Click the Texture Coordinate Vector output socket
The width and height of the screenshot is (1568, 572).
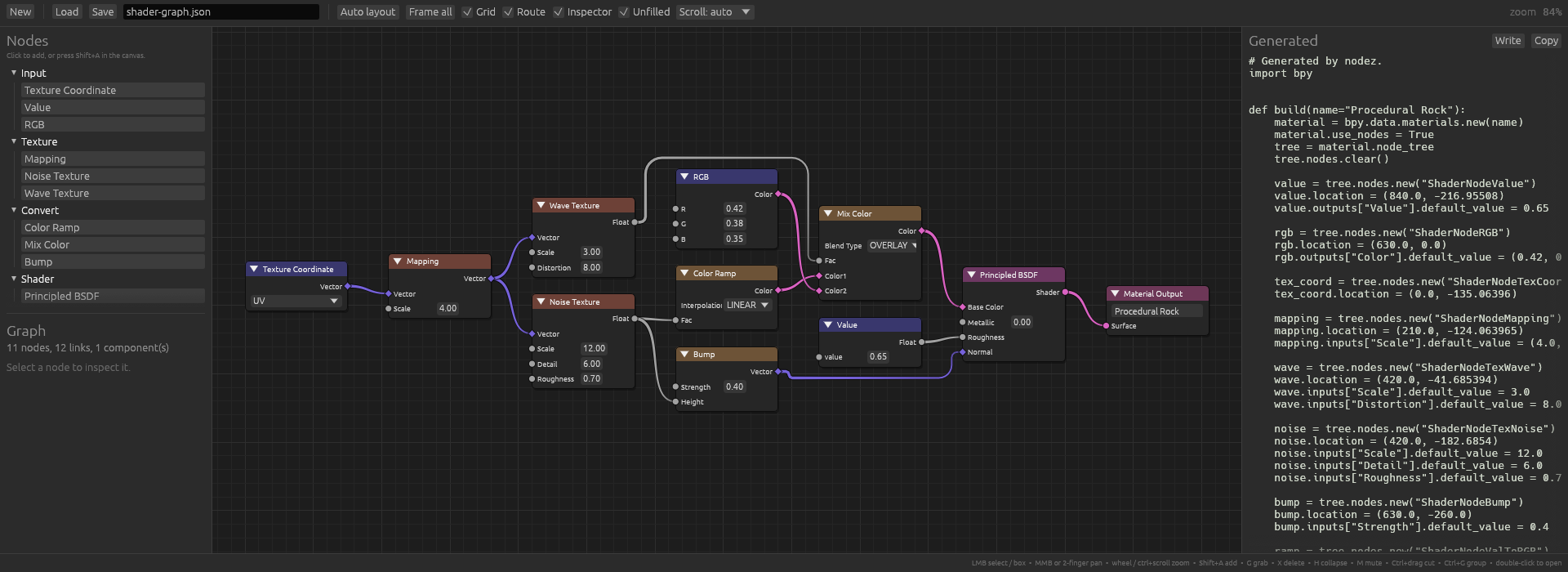pyautogui.click(x=348, y=286)
